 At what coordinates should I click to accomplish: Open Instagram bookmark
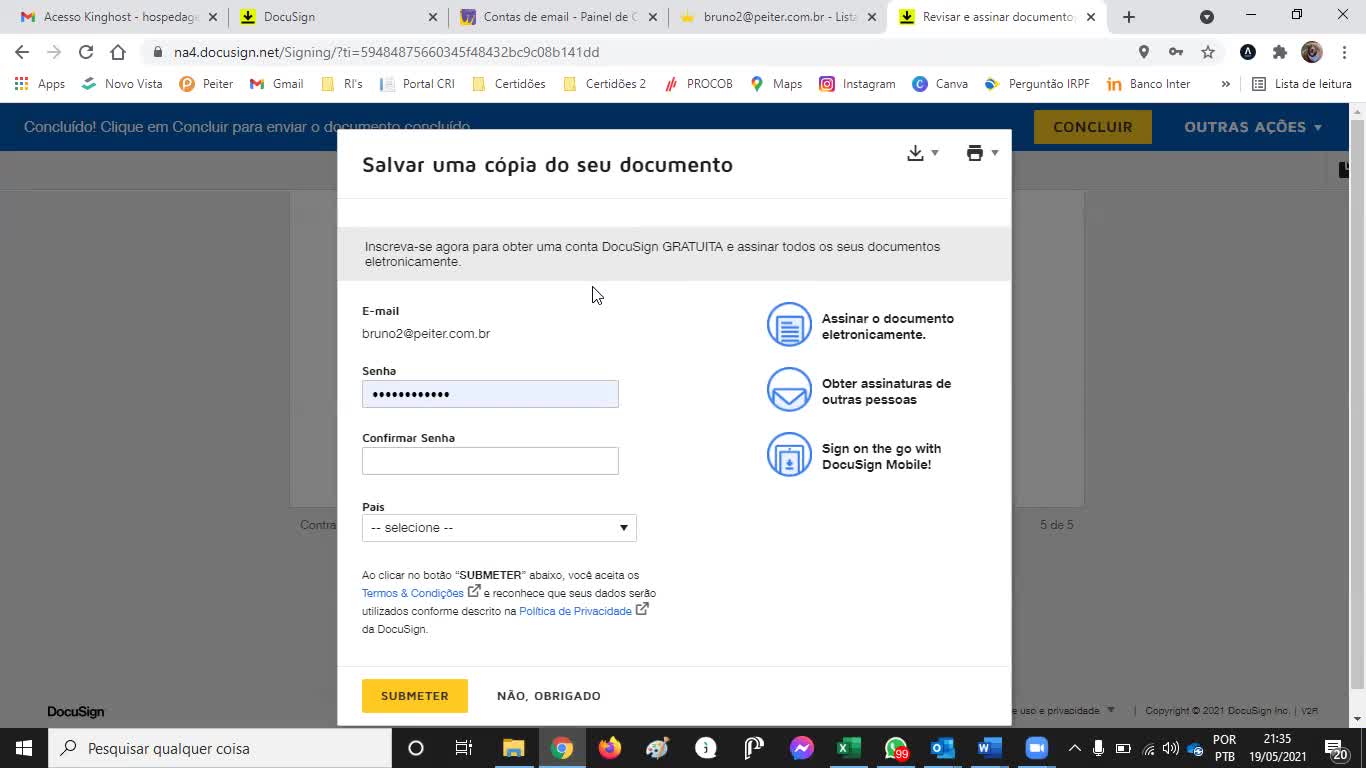[857, 84]
